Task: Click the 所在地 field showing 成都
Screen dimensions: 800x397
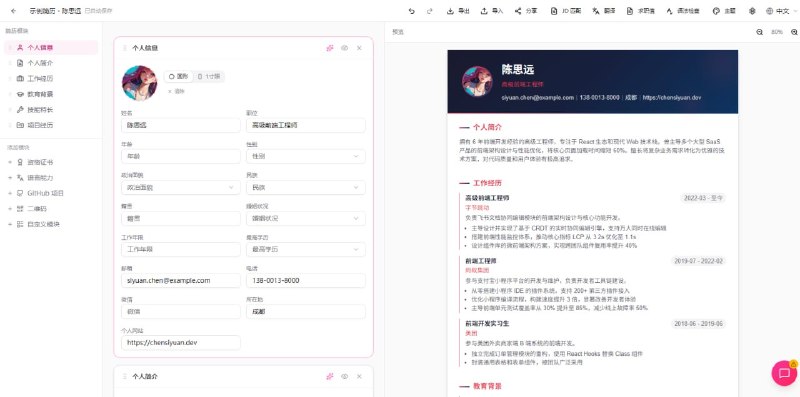Action: click(x=306, y=312)
